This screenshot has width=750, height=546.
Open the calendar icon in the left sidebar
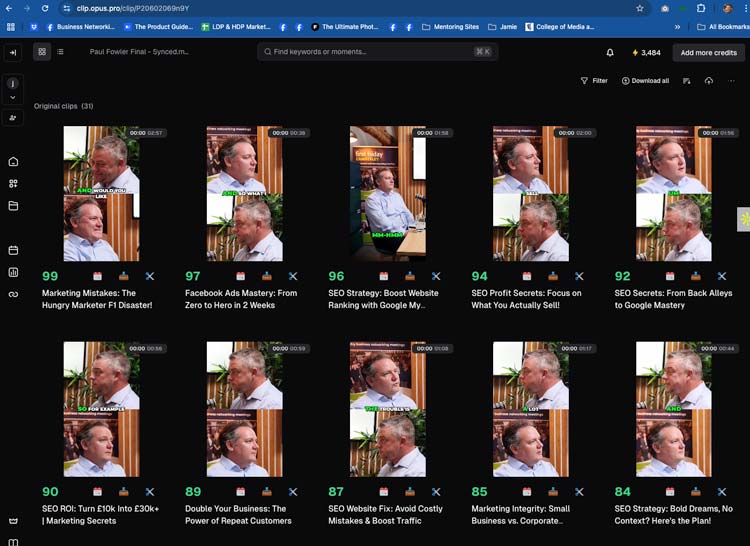(x=13, y=250)
